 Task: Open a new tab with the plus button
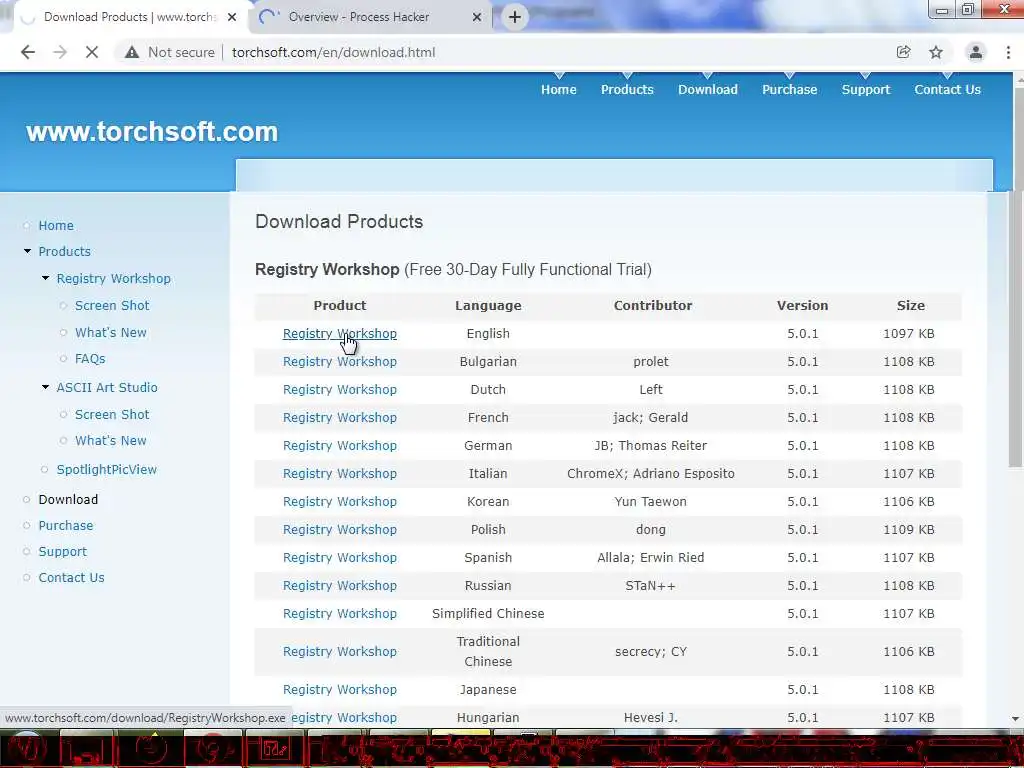click(515, 17)
